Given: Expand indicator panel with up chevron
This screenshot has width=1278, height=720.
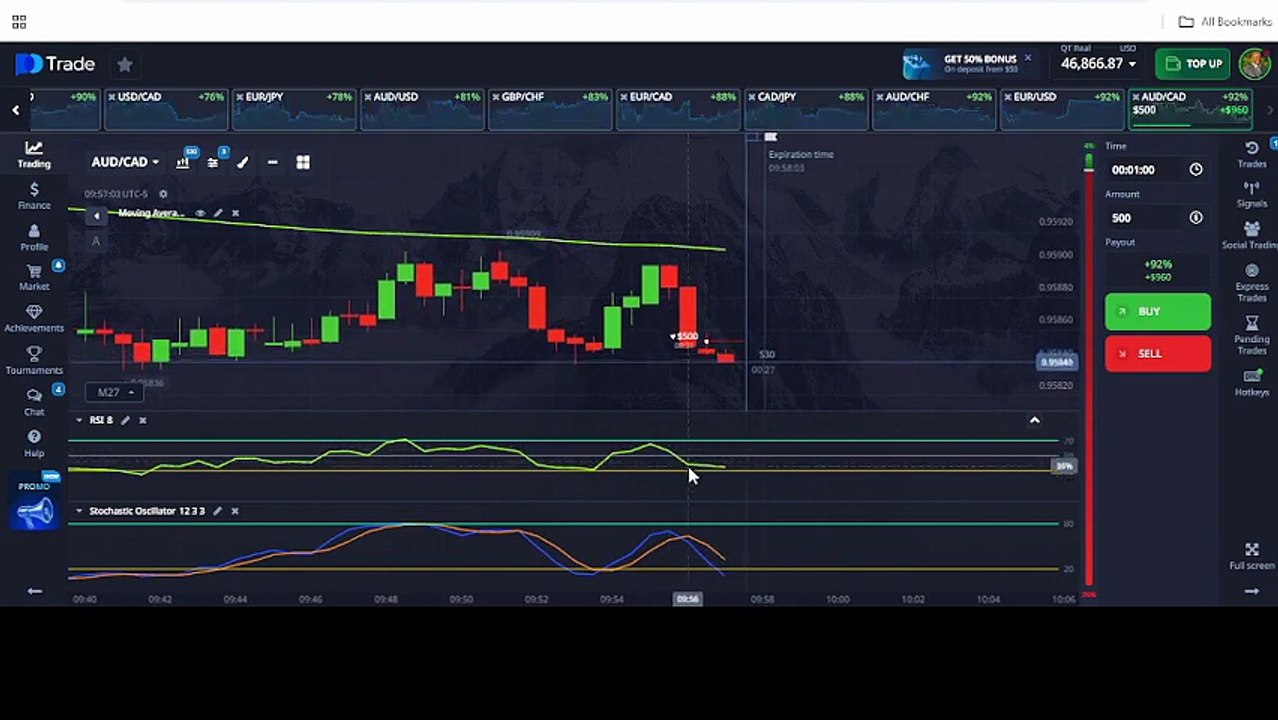Looking at the screenshot, I should point(1035,420).
